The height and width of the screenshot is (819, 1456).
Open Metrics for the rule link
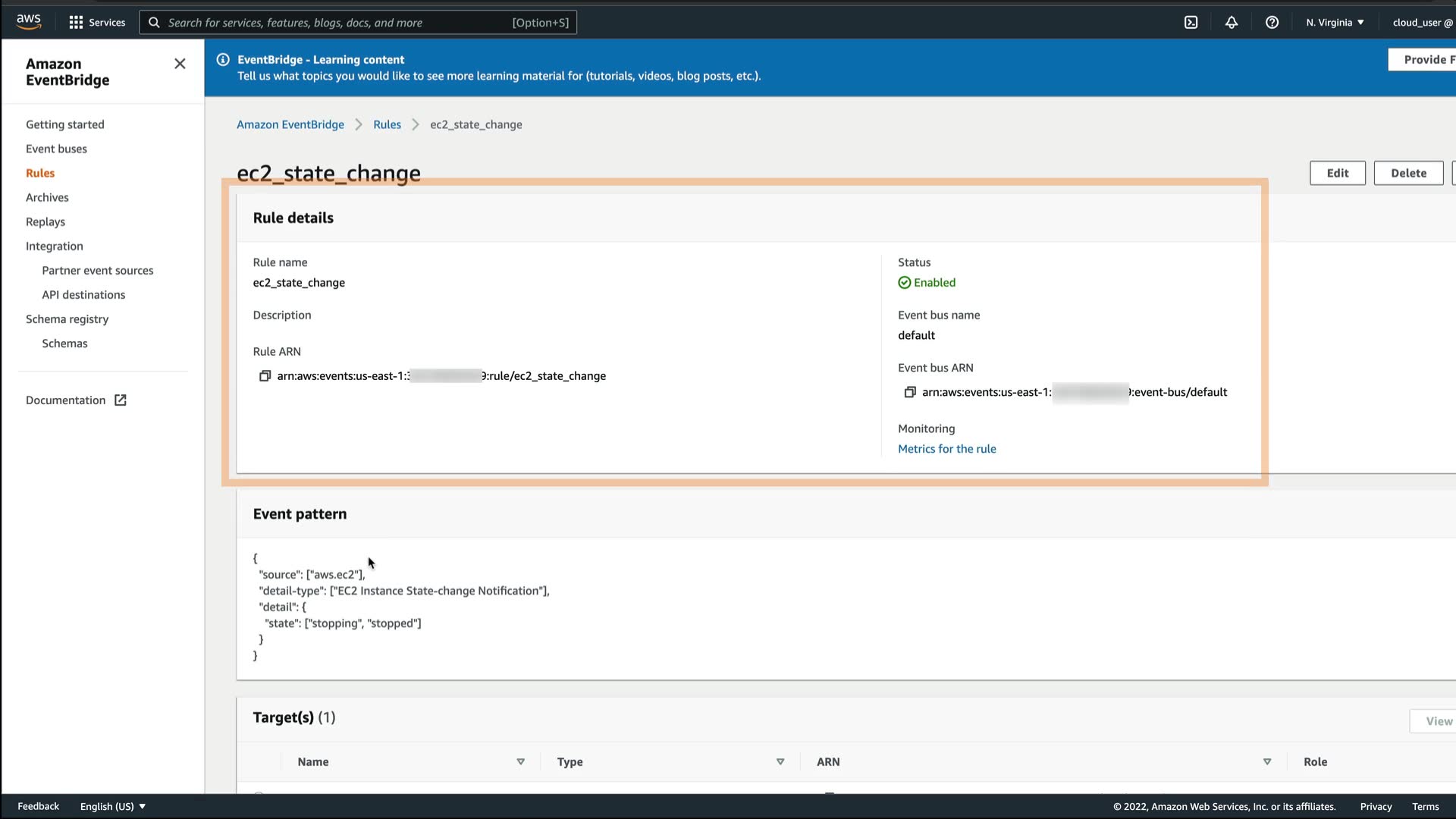[x=946, y=449]
